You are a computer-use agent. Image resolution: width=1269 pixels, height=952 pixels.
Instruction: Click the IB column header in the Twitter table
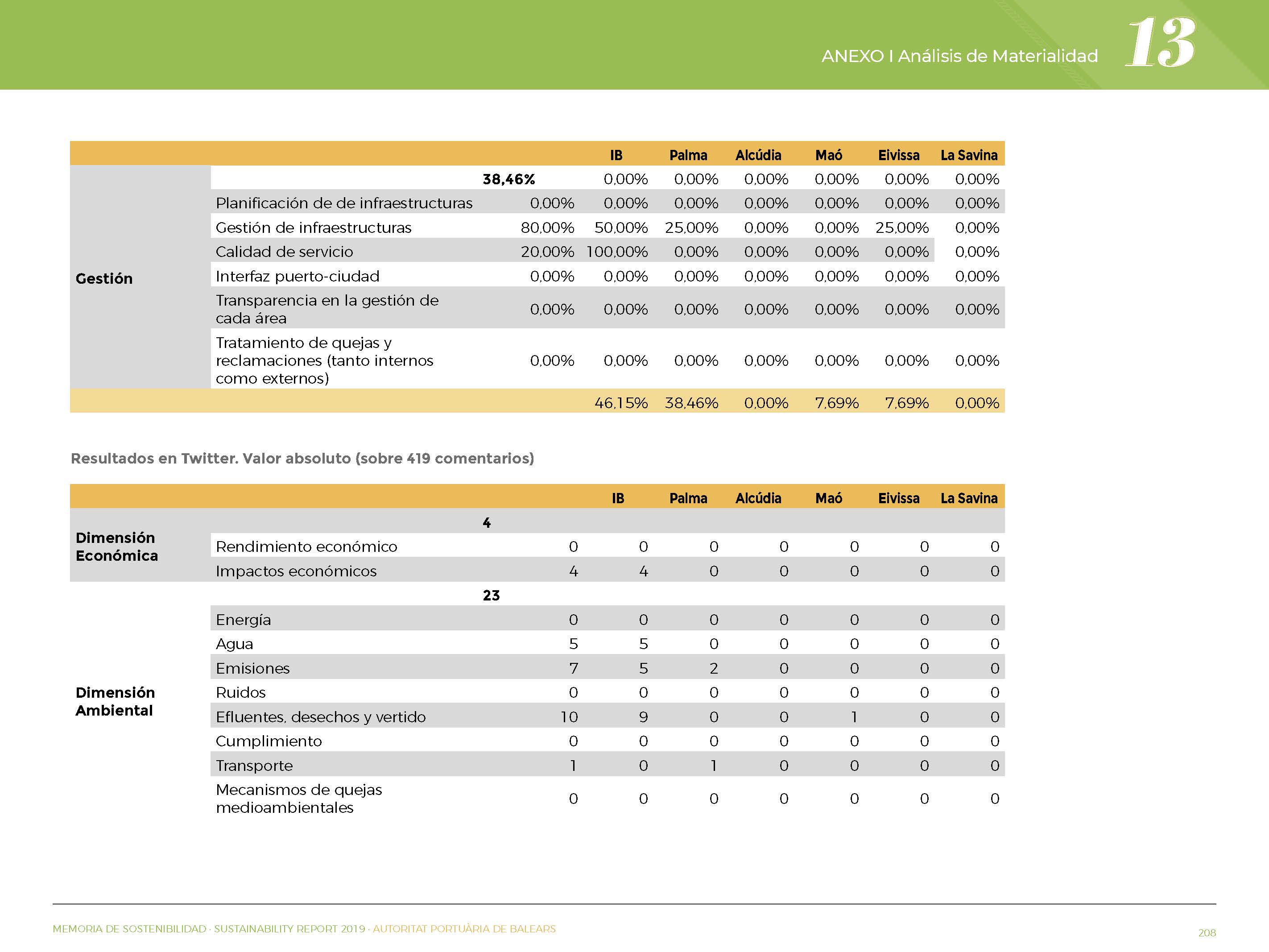[617, 498]
